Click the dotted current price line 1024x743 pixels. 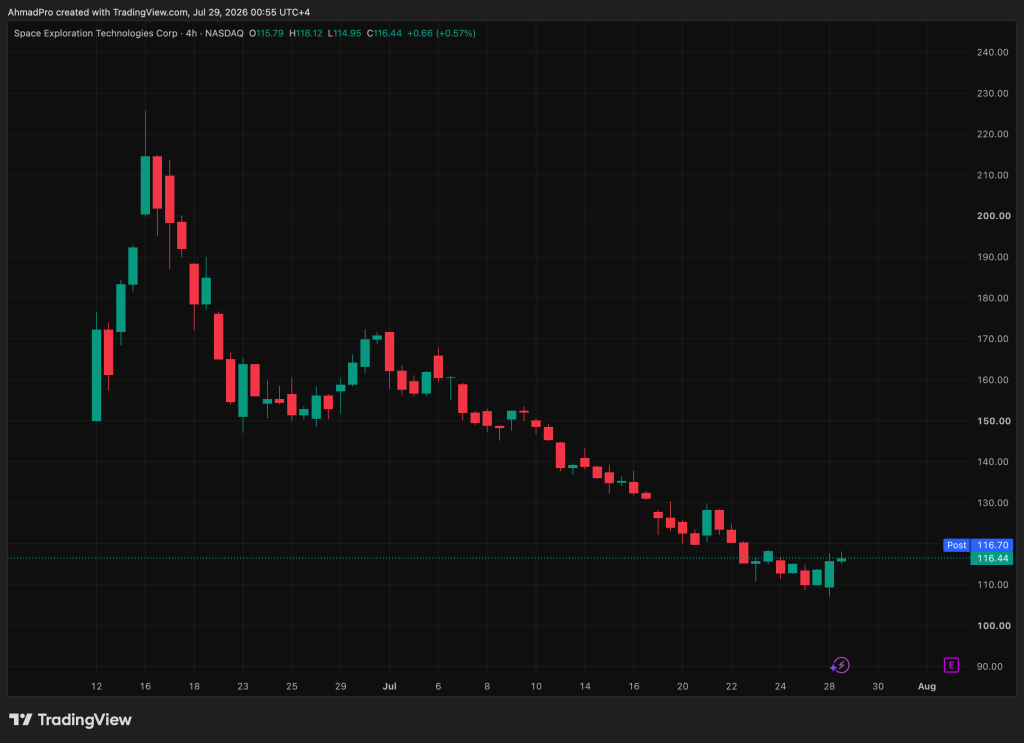(x=488, y=558)
